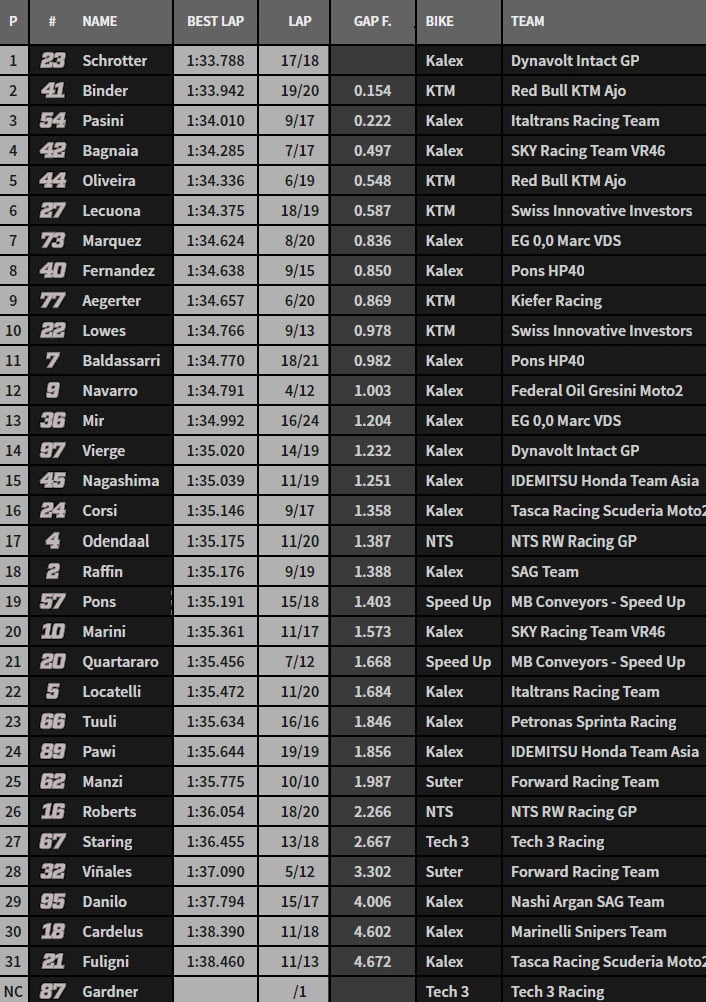706x1002 pixels.
Task: Select the Petronas Sprinta Racing team cell
Action: click(593, 721)
